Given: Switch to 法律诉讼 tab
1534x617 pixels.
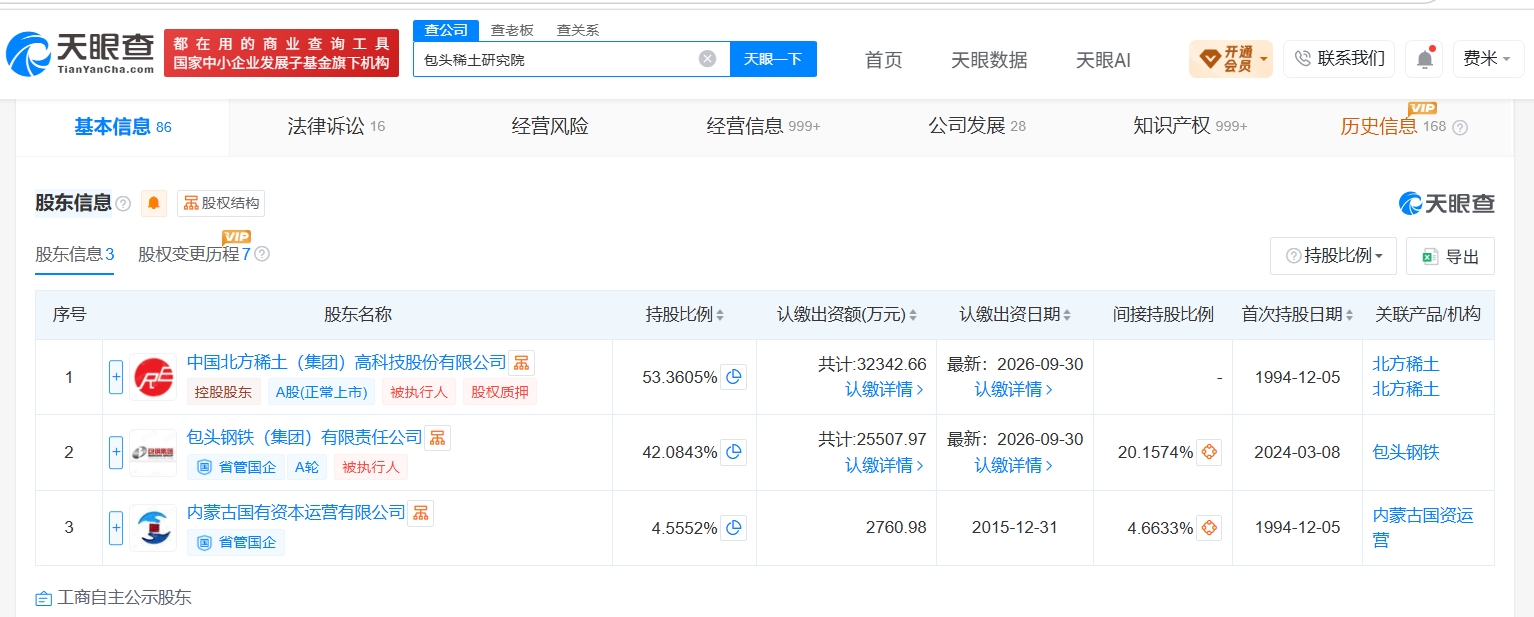Looking at the screenshot, I should 336,127.
